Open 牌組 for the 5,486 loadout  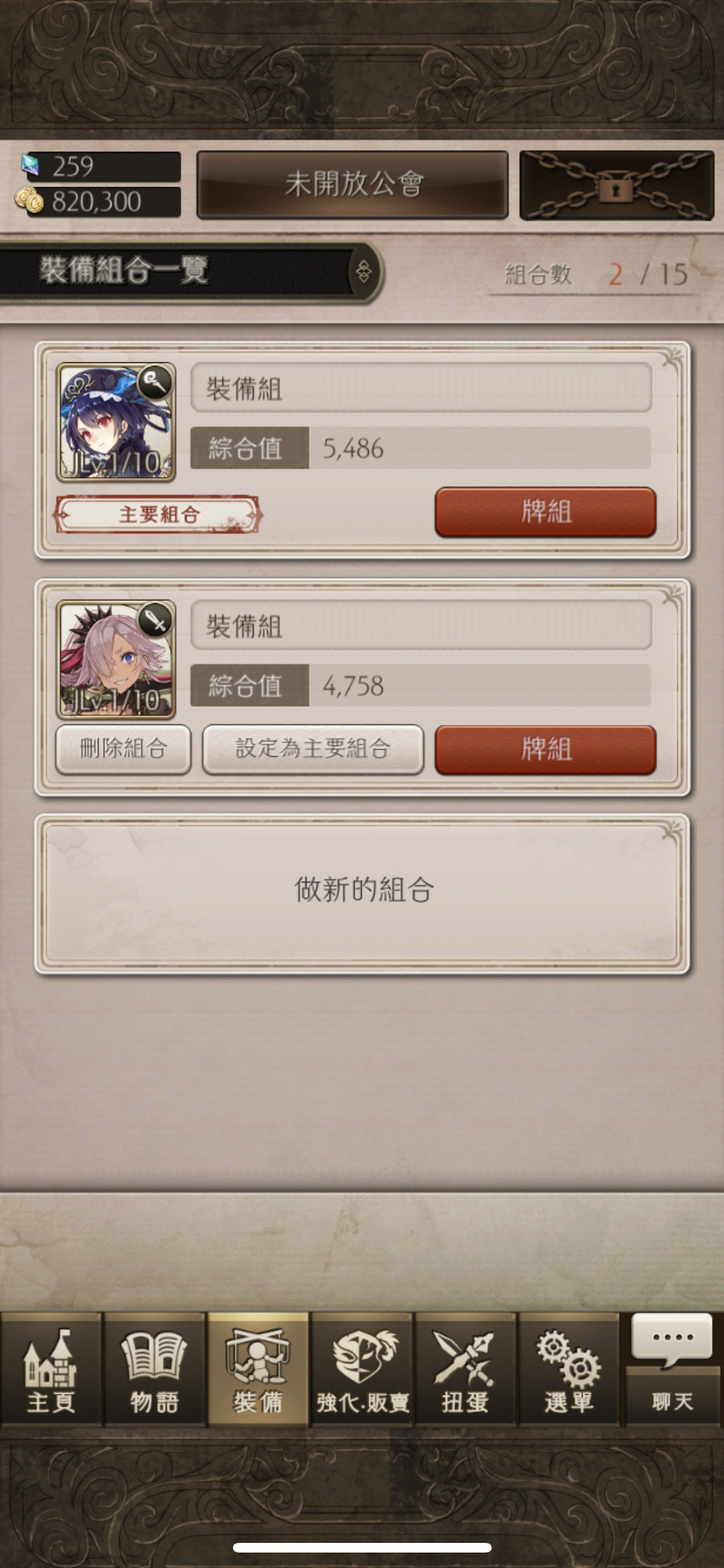click(x=546, y=512)
